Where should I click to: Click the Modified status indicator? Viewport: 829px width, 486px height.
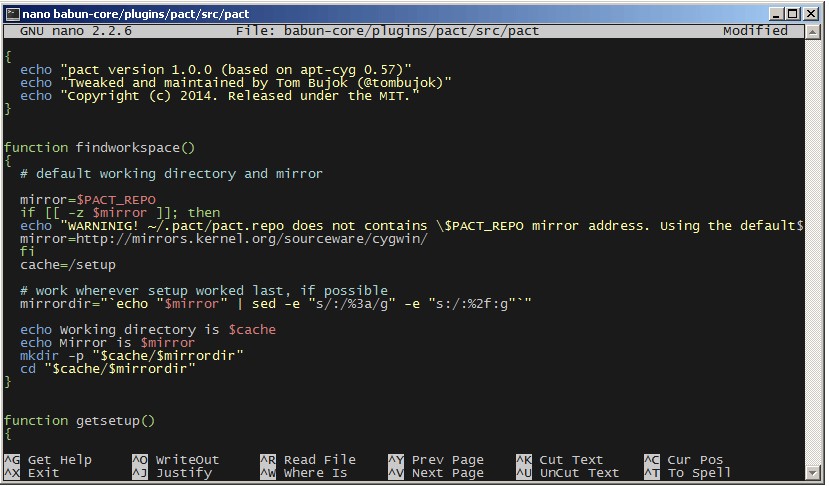pyautogui.click(x=755, y=31)
